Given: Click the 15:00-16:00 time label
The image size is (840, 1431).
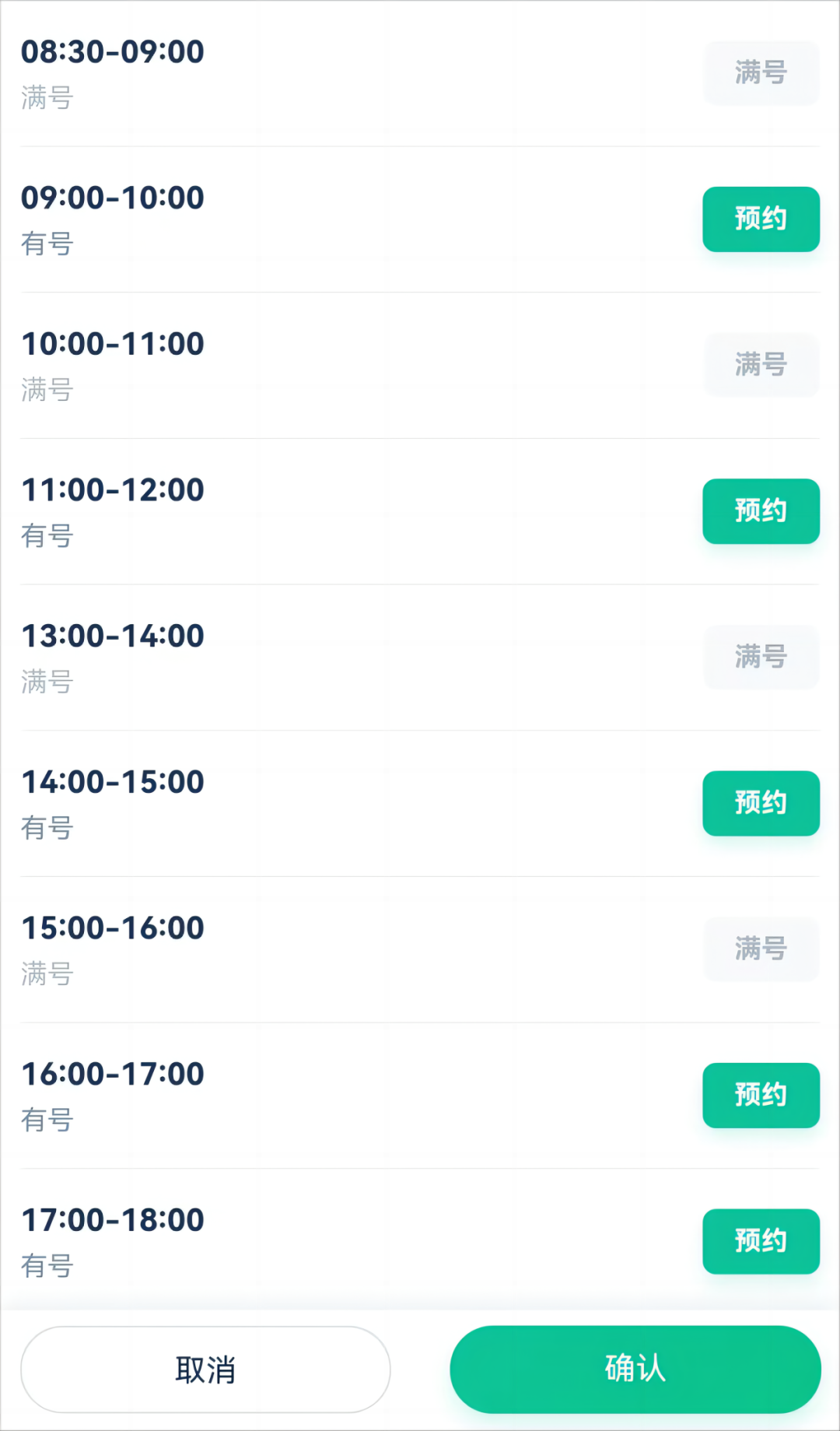Looking at the screenshot, I should click(113, 928).
